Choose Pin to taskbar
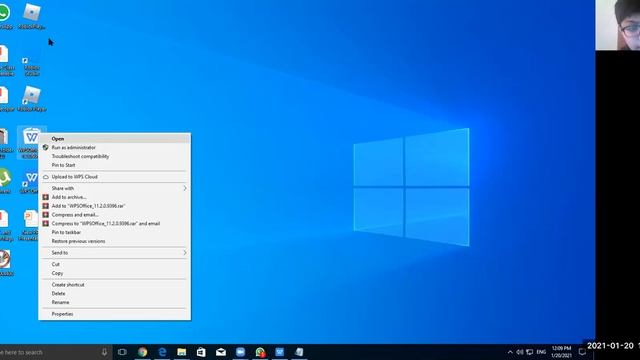The image size is (640, 360). click(114, 232)
